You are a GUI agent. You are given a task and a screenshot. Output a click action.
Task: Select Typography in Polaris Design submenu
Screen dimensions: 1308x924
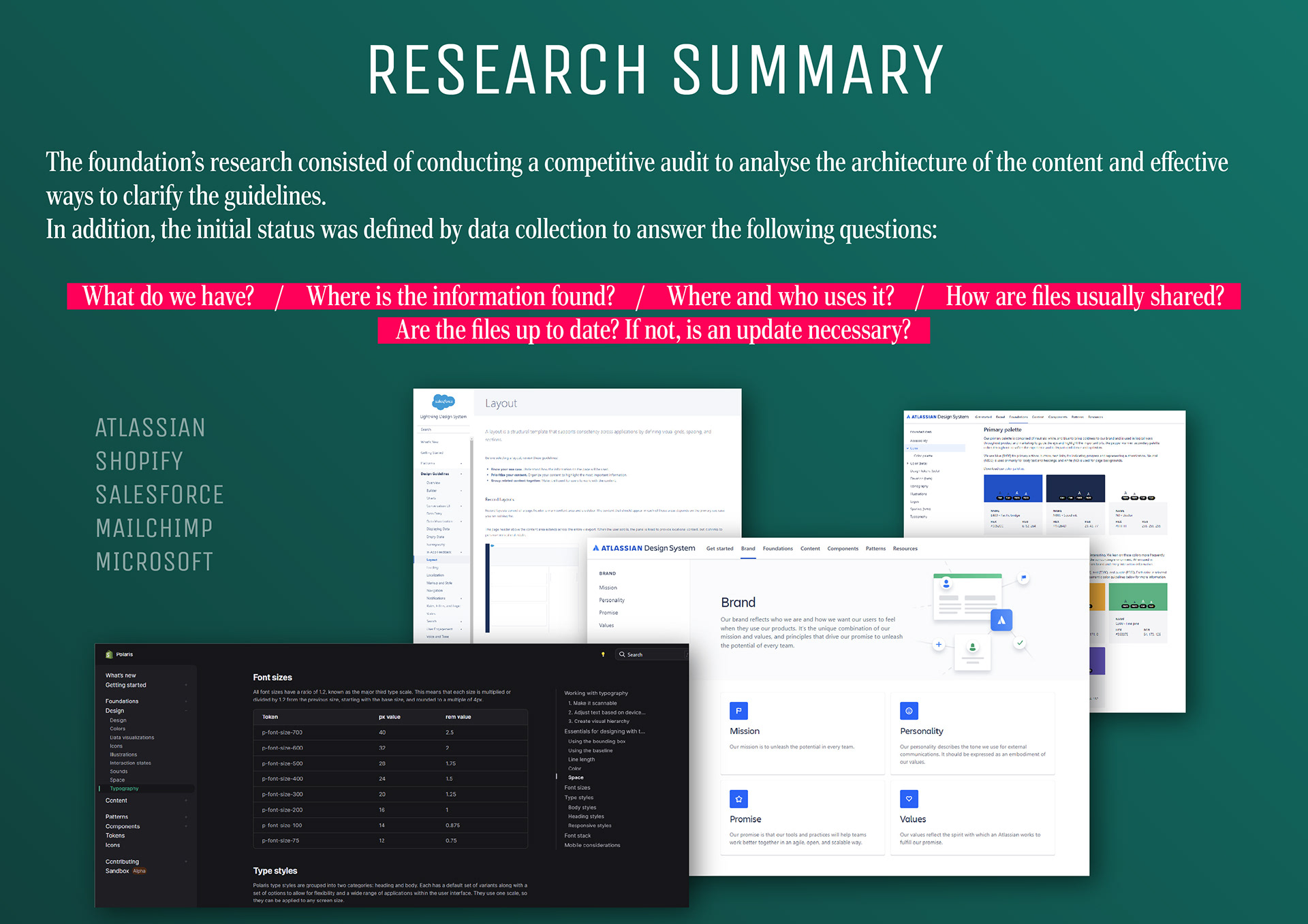pyautogui.click(x=124, y=788)
